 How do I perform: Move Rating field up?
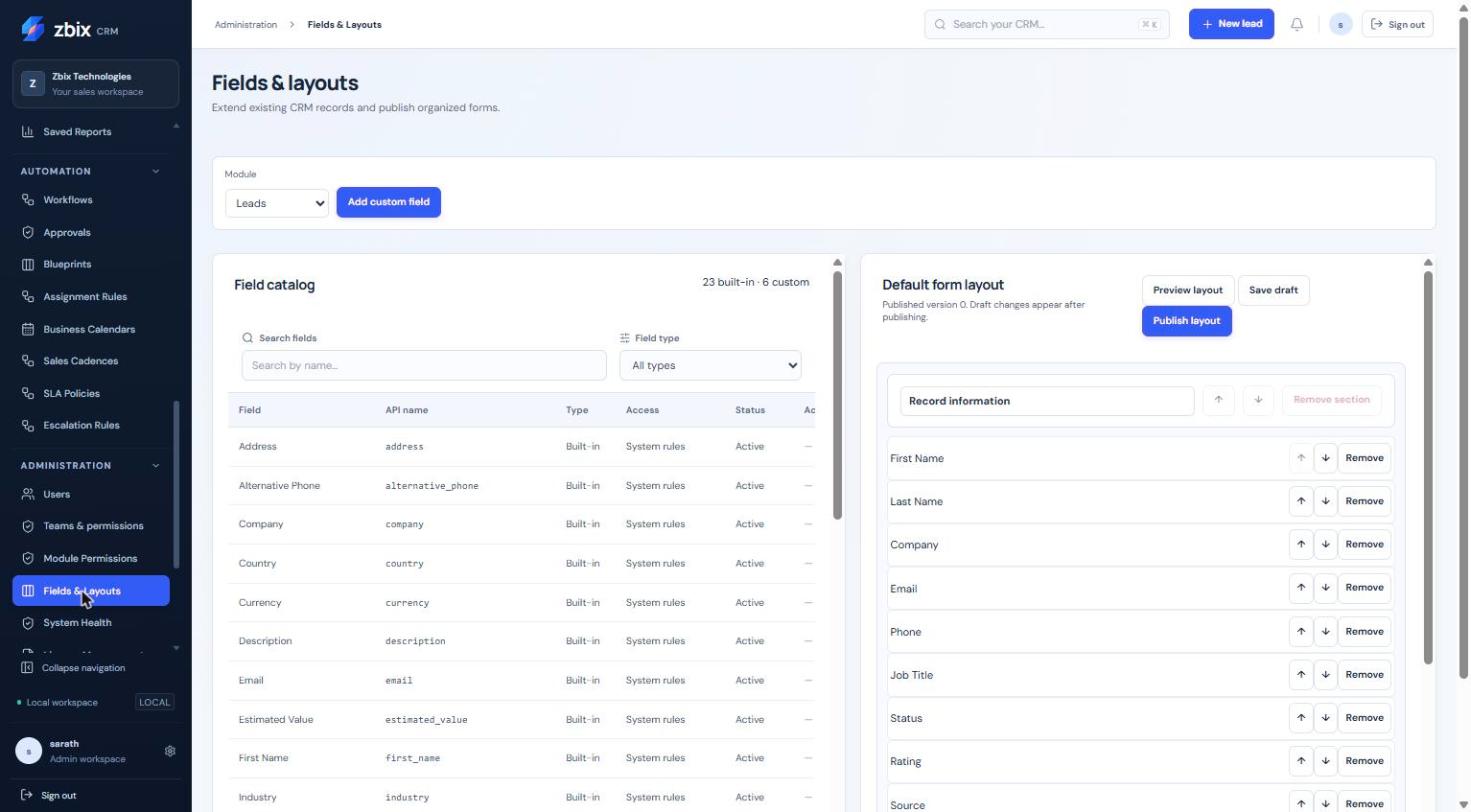coord(1301,761)
